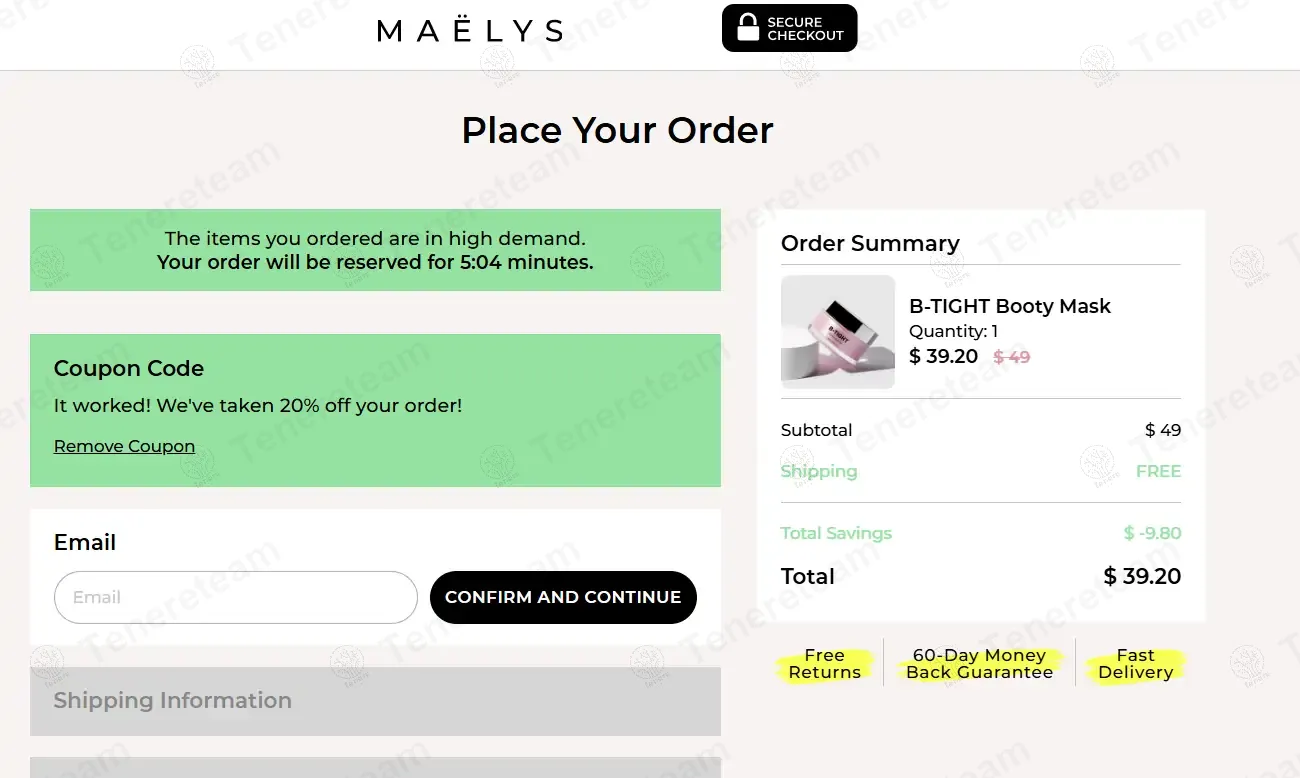Image resolution: width=1300 pixels, height=778 pixels.
Task: Click the Fast Delivery badge
Action: click(1135, 663)
